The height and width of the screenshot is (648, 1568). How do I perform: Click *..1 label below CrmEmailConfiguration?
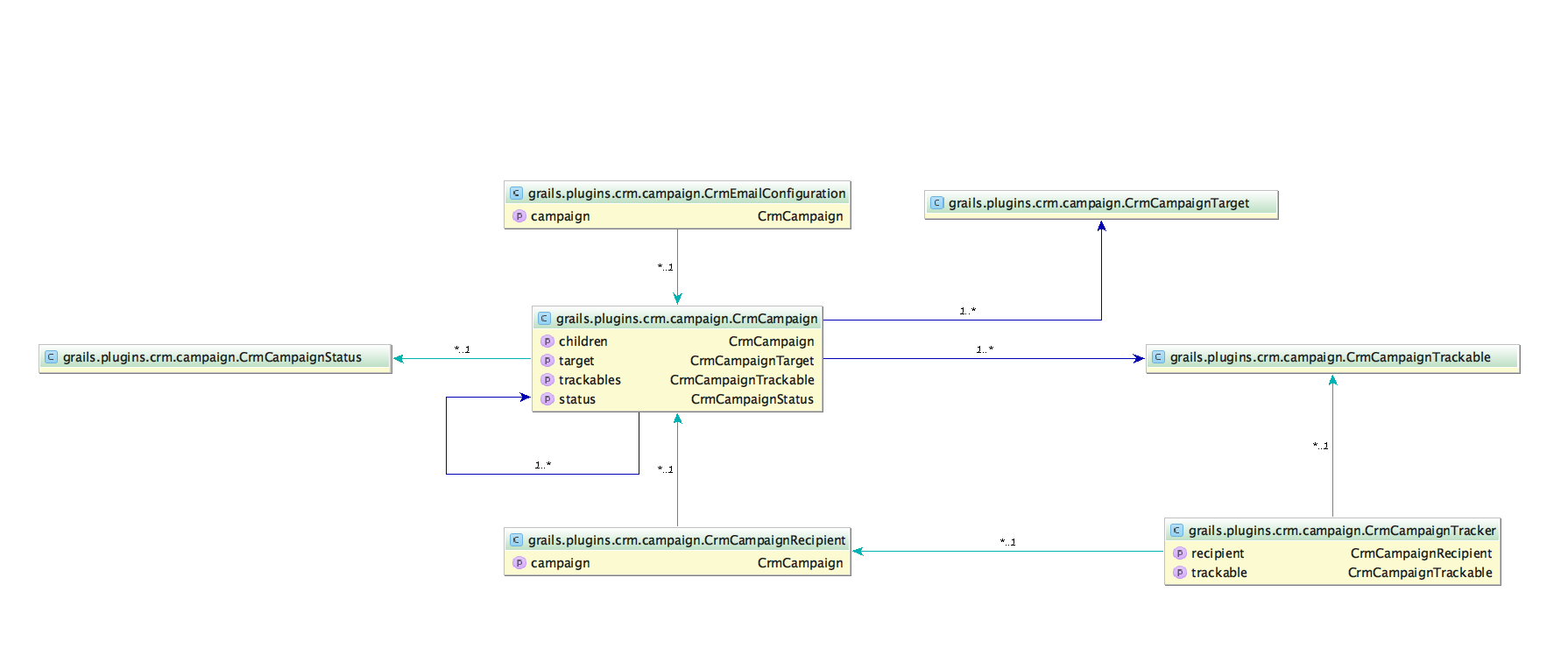tap(666, 267)
